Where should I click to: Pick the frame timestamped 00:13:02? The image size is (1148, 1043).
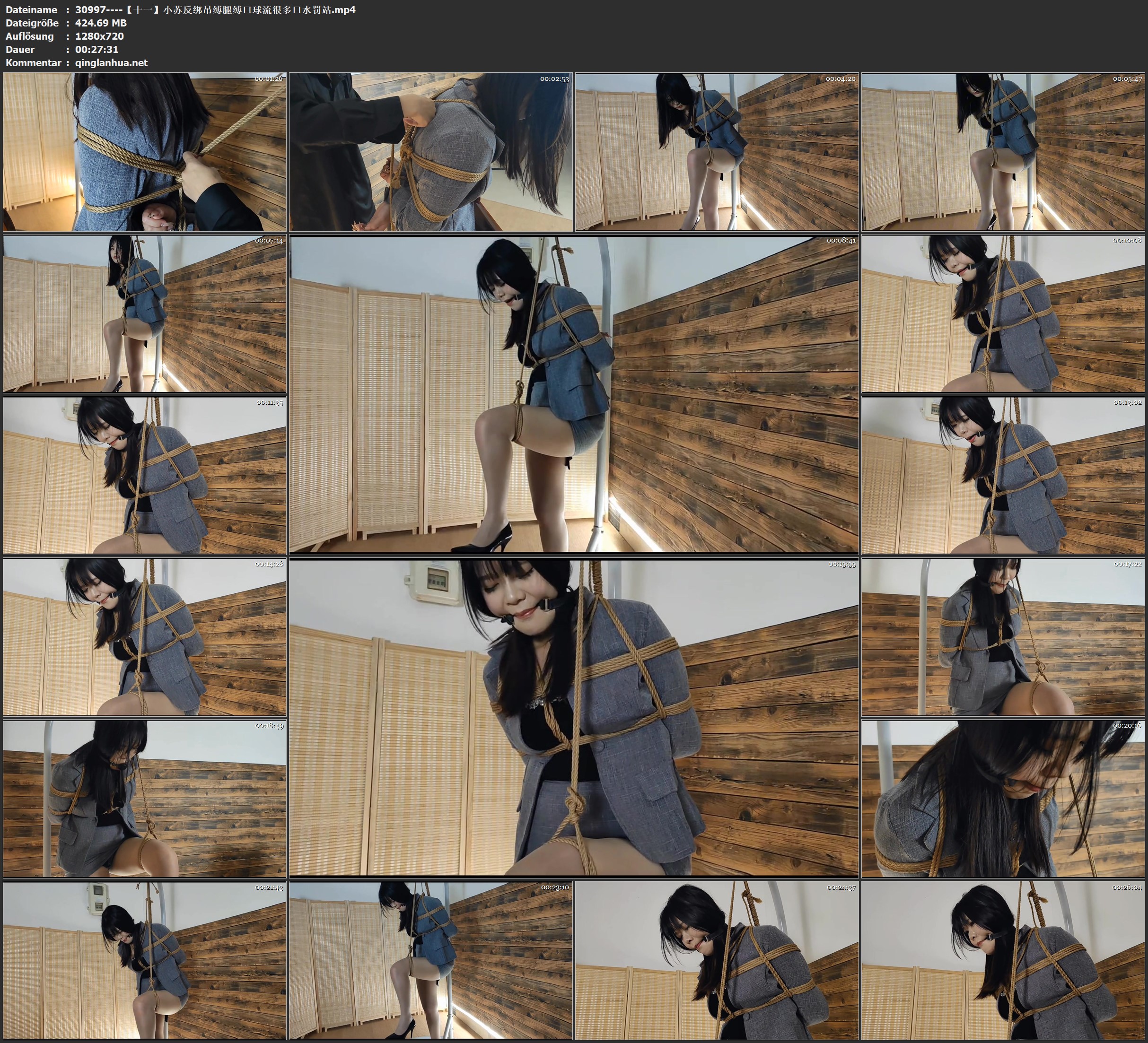point(1003,475)
